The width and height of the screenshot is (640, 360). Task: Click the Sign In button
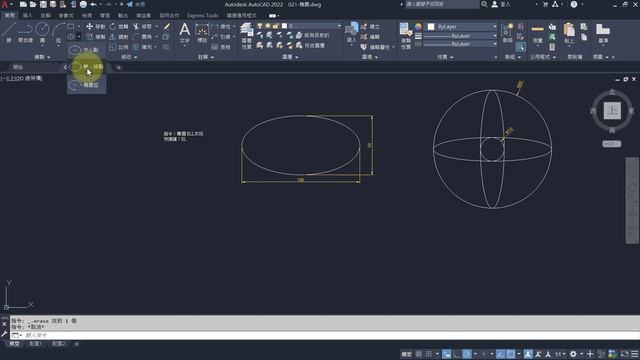501,4
